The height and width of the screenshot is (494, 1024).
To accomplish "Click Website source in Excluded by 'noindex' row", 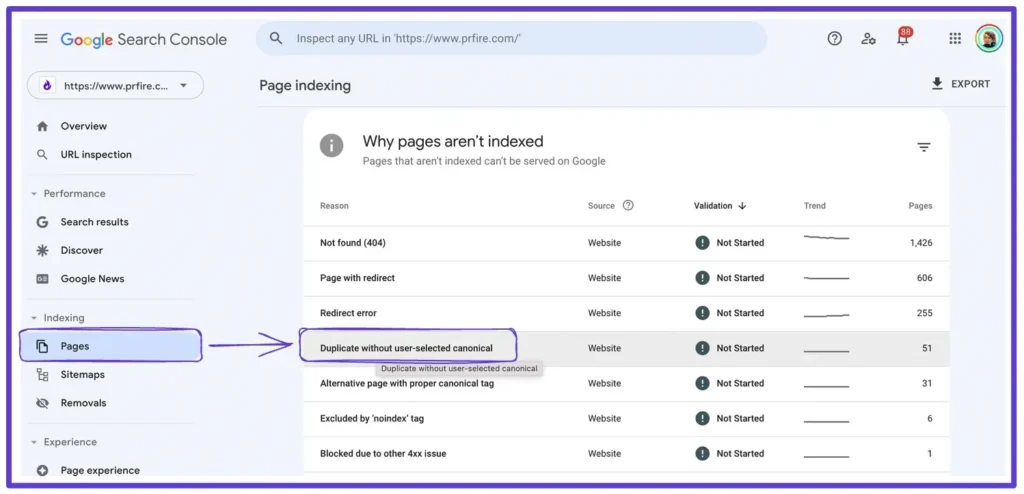I will [604, 418].
